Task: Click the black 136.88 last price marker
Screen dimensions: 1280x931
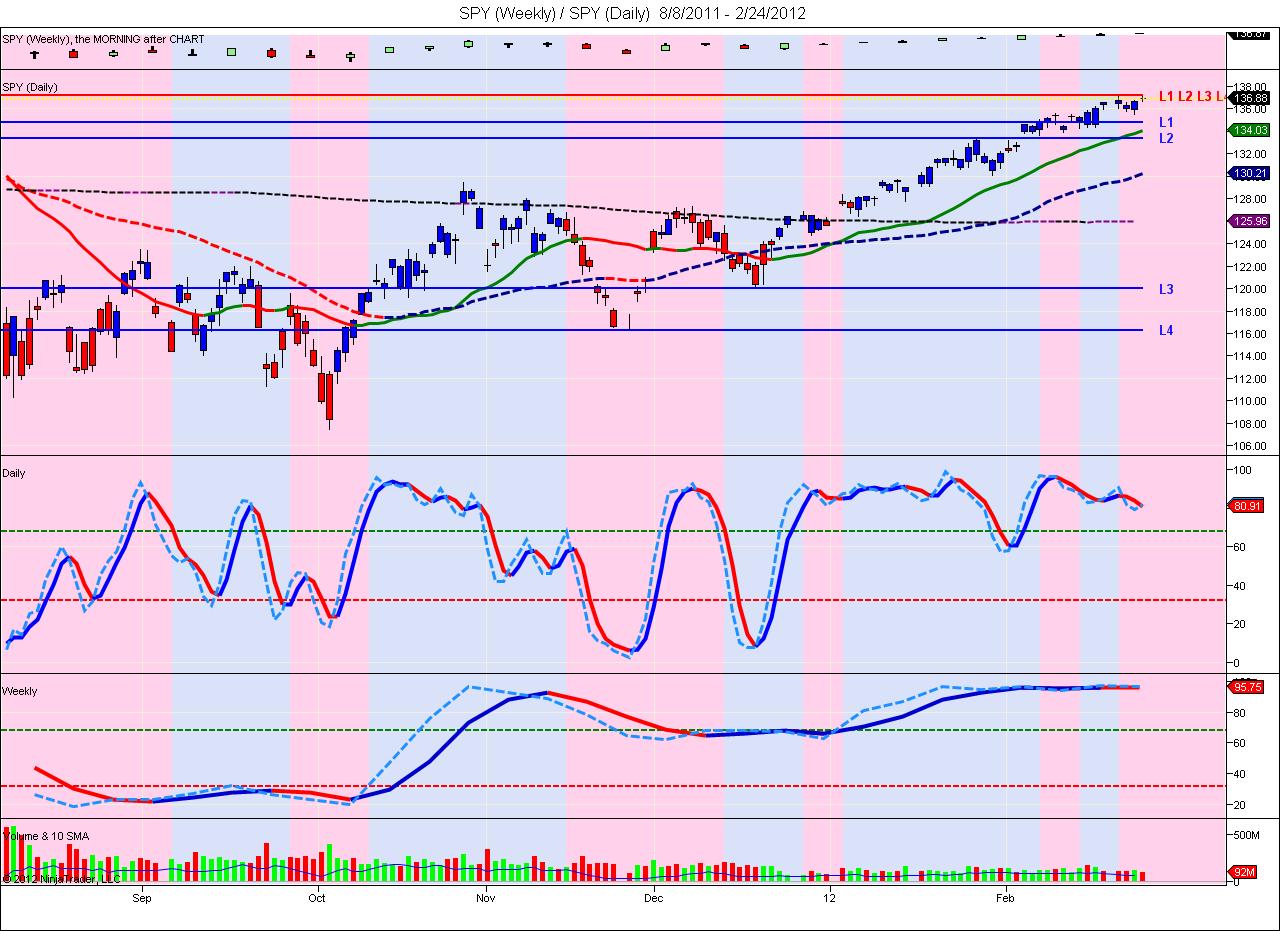Action: [x=1249, y=98]
